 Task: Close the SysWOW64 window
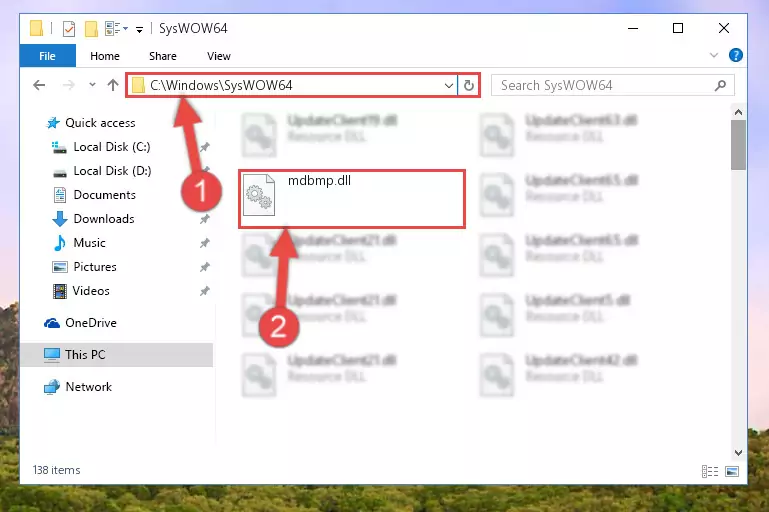click(x=723, y=28)
